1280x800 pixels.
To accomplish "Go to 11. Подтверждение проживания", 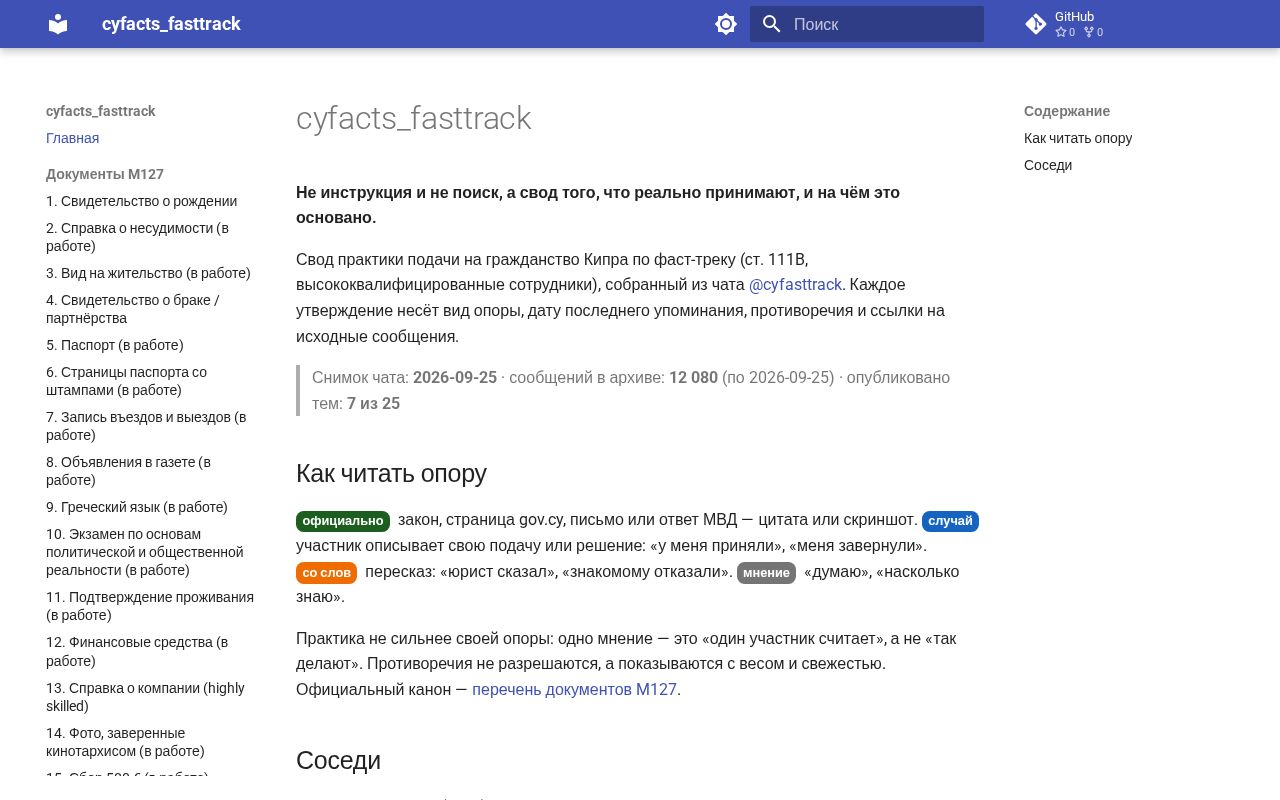I will pyautogui.click(x=150, y=606).
